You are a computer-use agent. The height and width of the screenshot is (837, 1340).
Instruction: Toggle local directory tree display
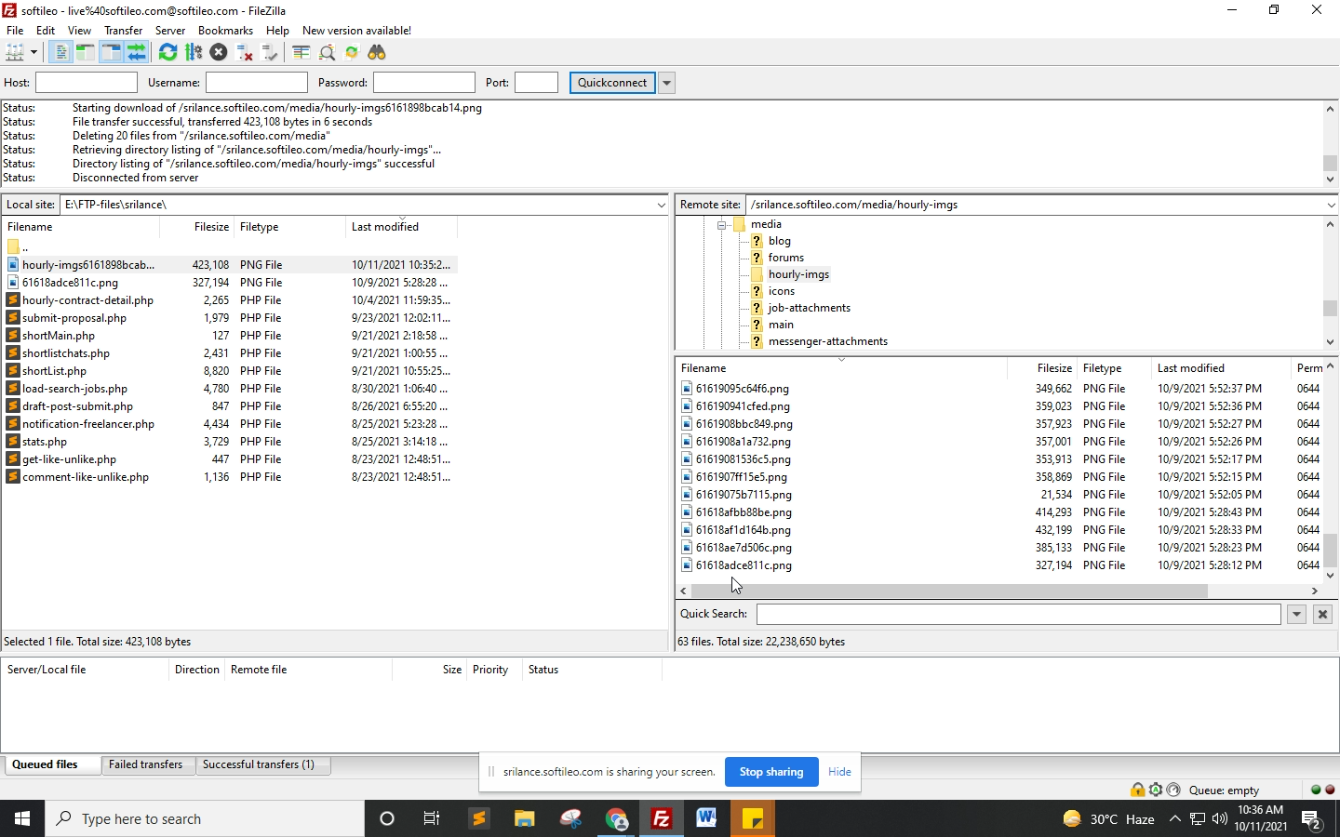point(85,53)
